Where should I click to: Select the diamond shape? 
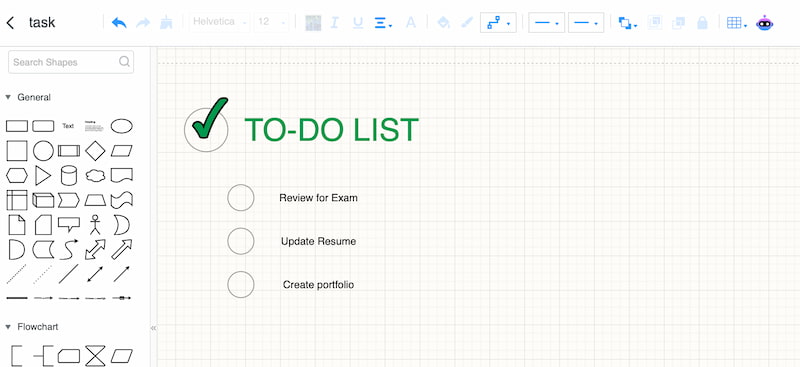[95, 151]
